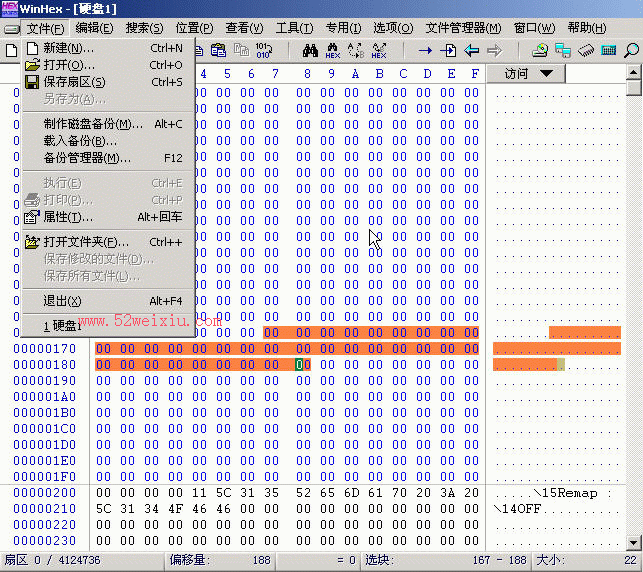Image resolution: width=643 pixels, height=572 pixels.
Task: Open the 窗口(W) Window menu
Action: (534, 28)
